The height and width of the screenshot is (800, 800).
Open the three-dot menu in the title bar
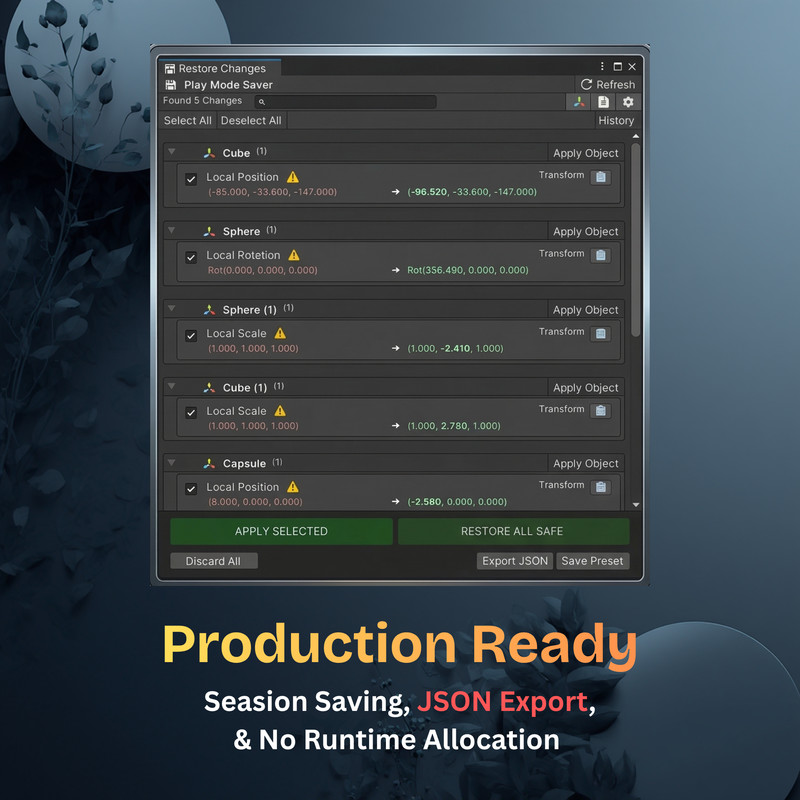[x=602, y=64]
